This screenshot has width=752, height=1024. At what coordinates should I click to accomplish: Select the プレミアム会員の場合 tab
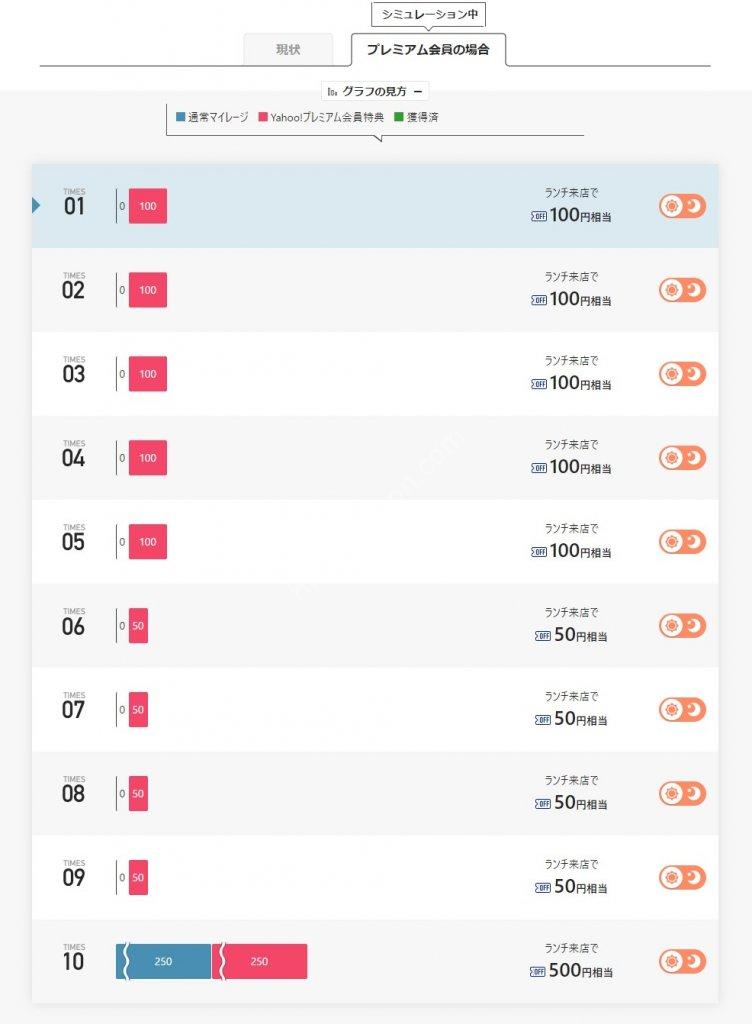(x=428, y=50)
